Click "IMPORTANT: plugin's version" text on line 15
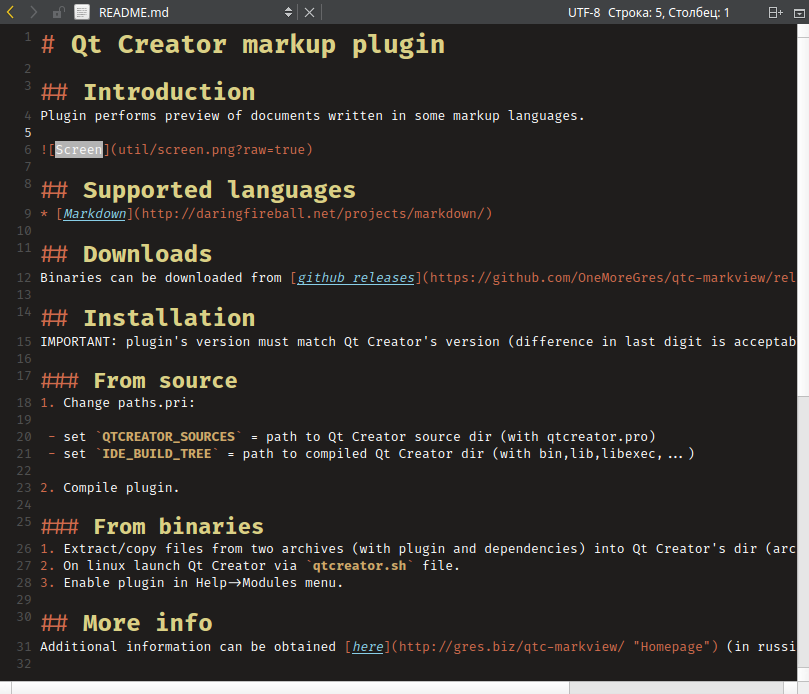 [418, 342]
